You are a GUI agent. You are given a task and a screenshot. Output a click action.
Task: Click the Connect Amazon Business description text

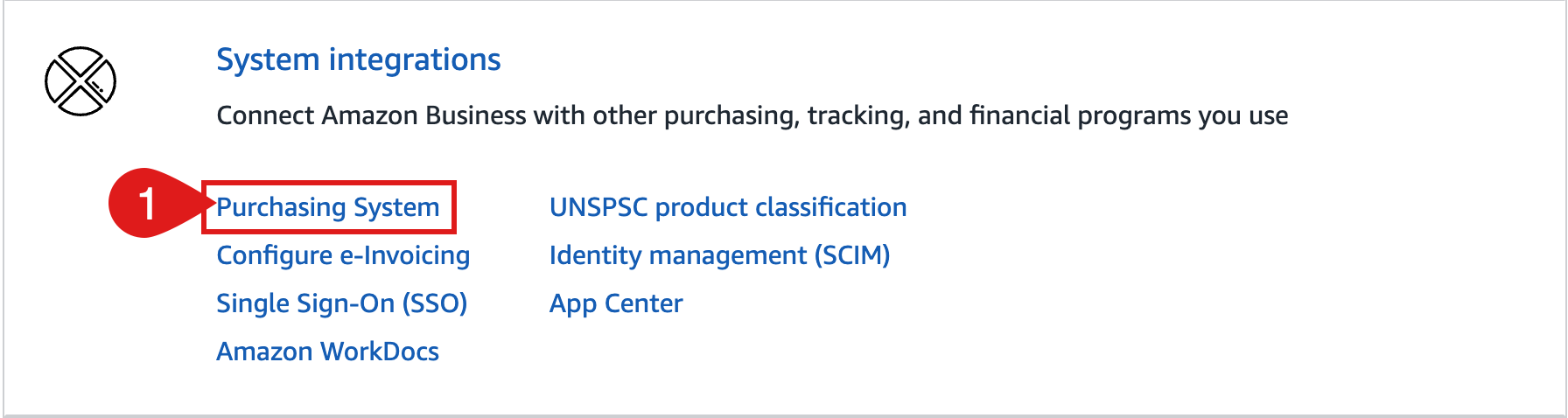[x=752, y=115]
